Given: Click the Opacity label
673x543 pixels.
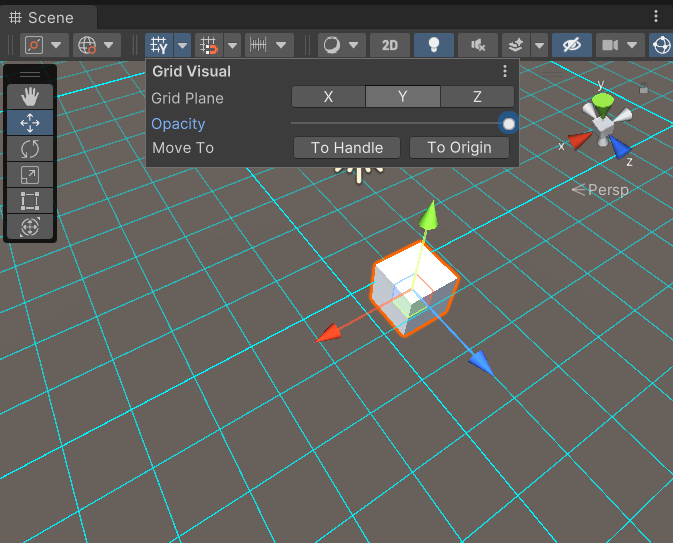Looking at the screenshot, I should (178, 124).
